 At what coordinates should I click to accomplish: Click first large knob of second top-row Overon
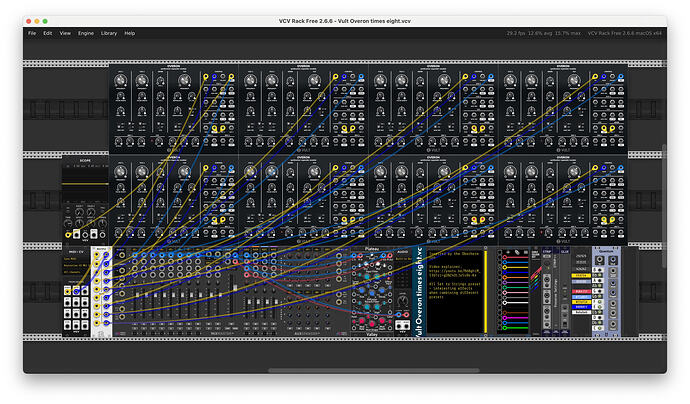[x=250, y=81]
